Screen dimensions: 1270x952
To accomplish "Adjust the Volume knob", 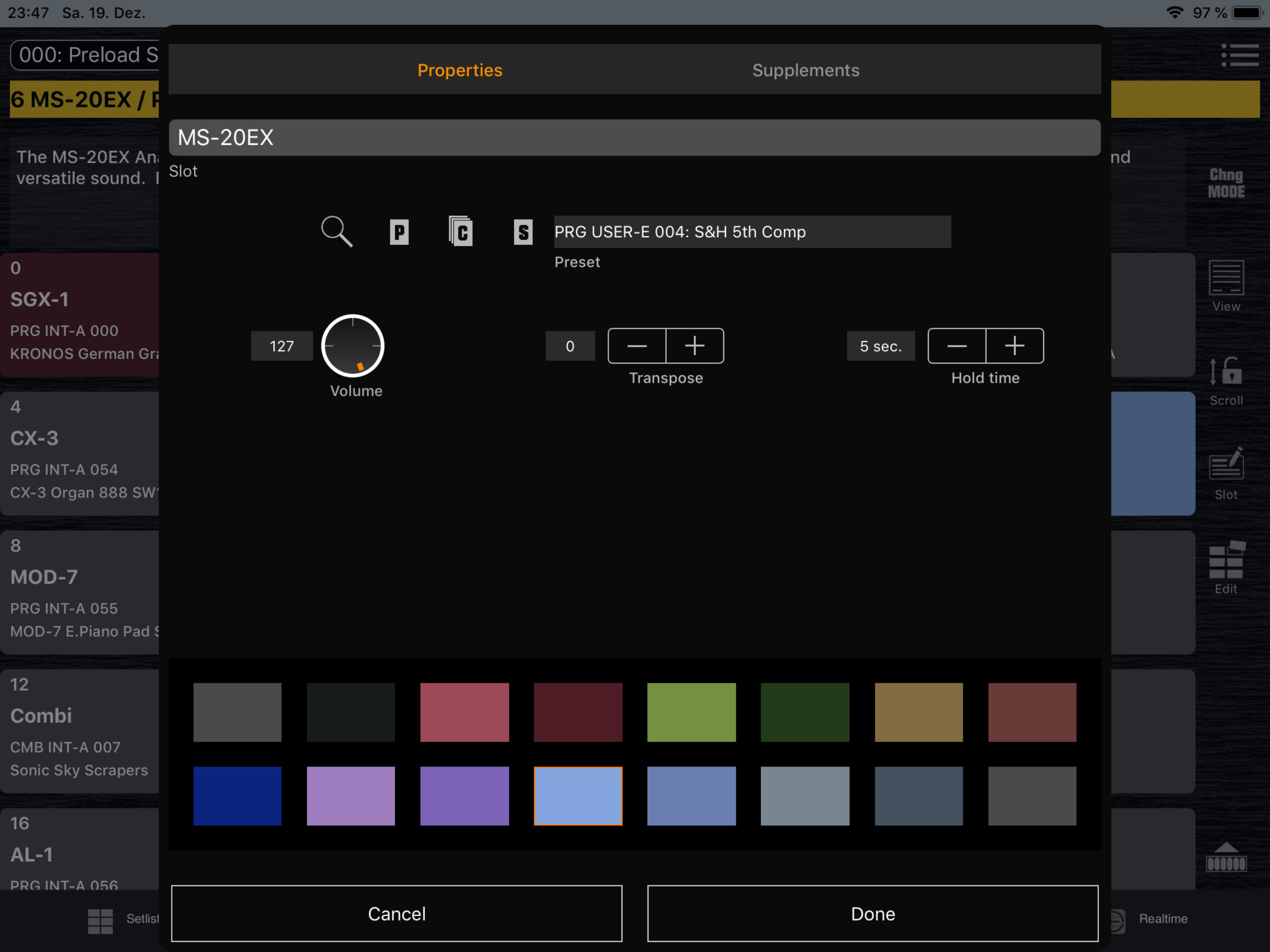I will [352, 346].
